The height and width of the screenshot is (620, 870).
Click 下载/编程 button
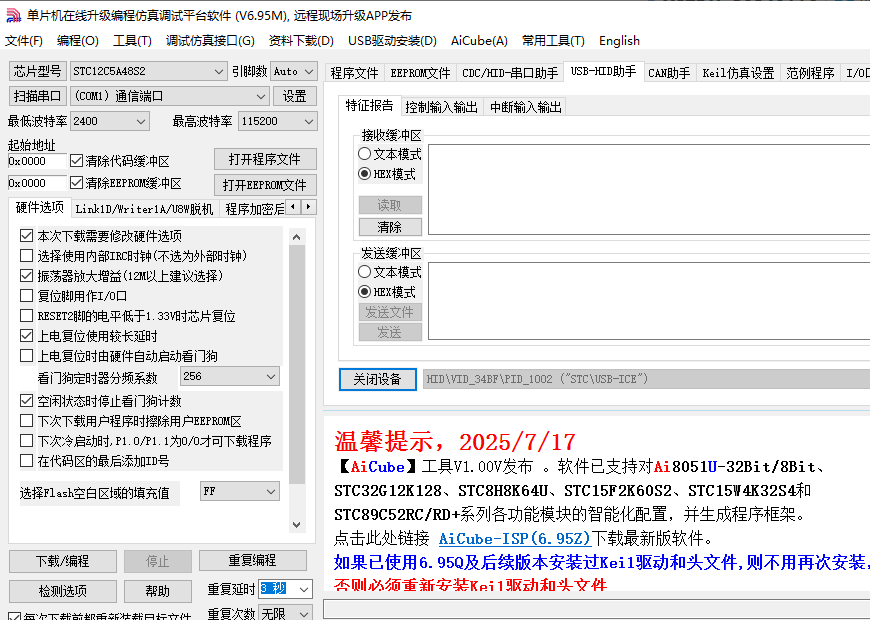(63, 561)
